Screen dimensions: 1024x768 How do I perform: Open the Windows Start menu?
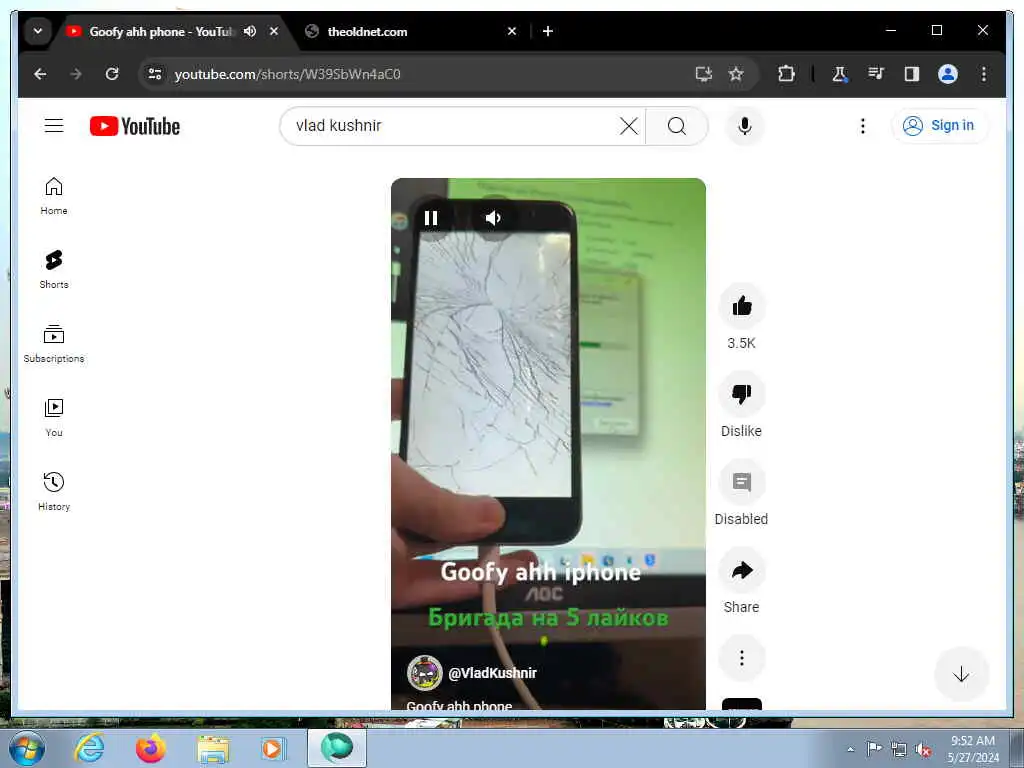coord(27,749)
